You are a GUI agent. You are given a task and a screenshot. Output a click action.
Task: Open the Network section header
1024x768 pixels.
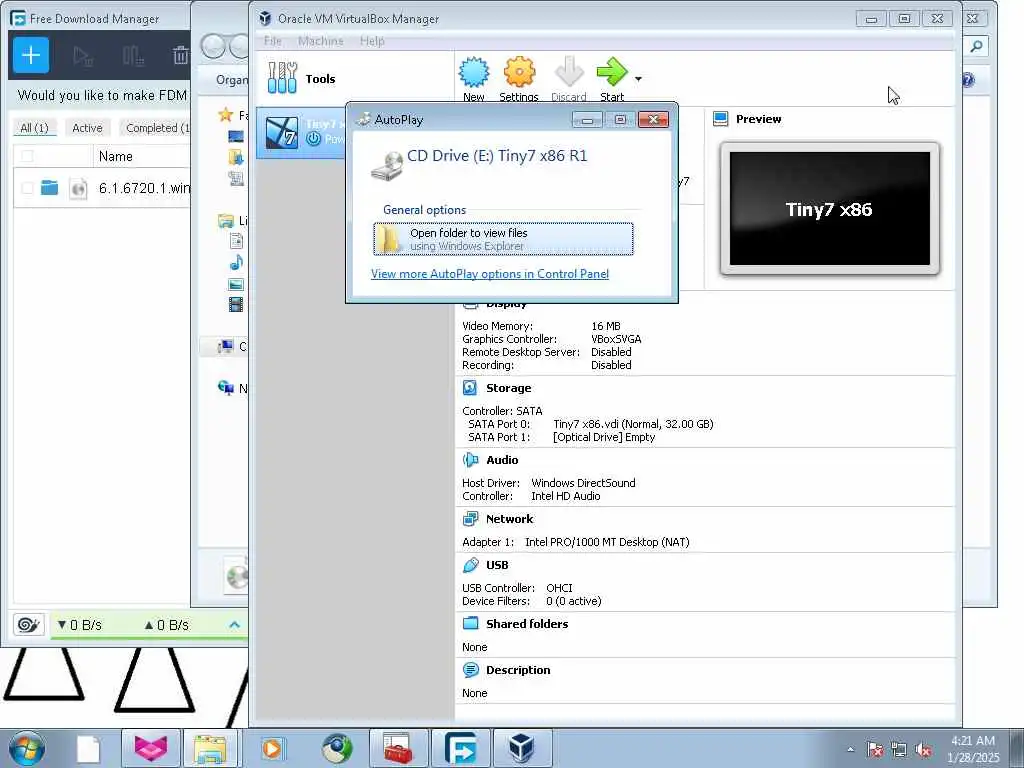coord(509,519)
